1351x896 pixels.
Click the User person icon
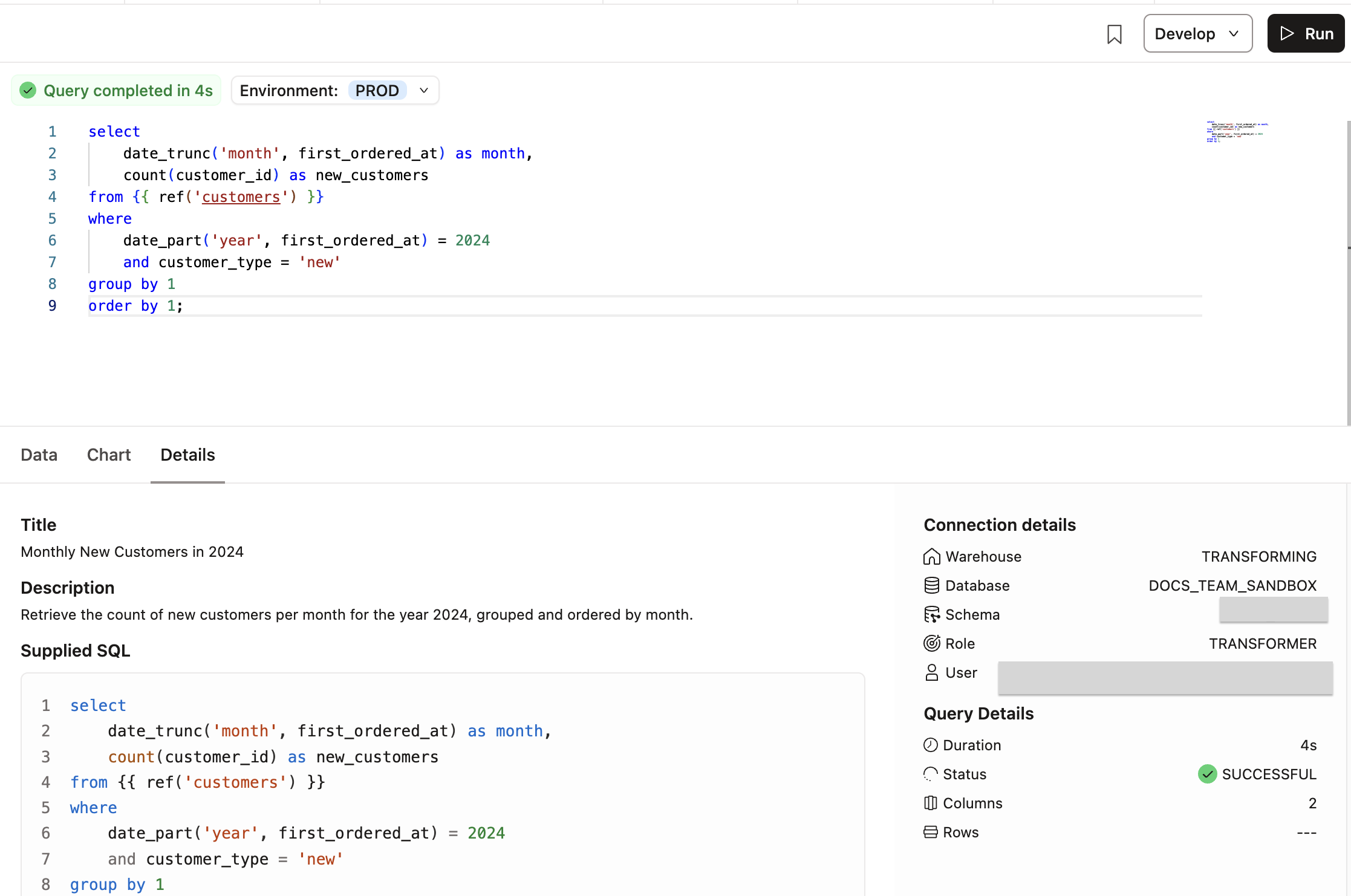tap(931, 672)
